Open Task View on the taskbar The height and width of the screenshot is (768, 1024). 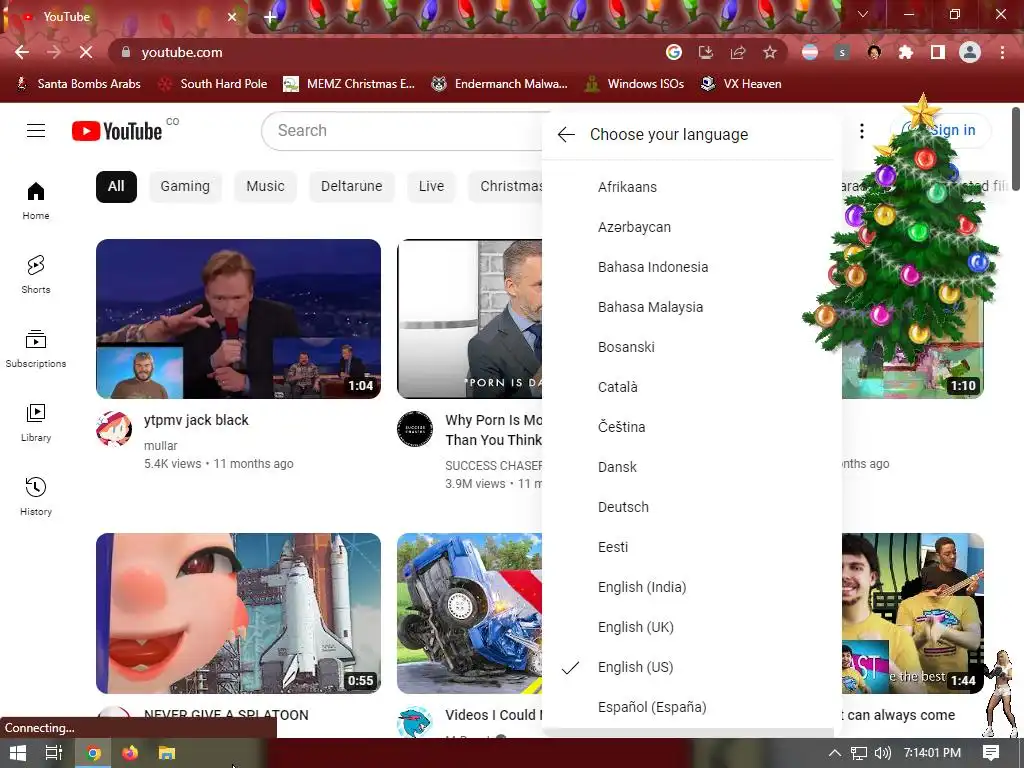point(54,753)
